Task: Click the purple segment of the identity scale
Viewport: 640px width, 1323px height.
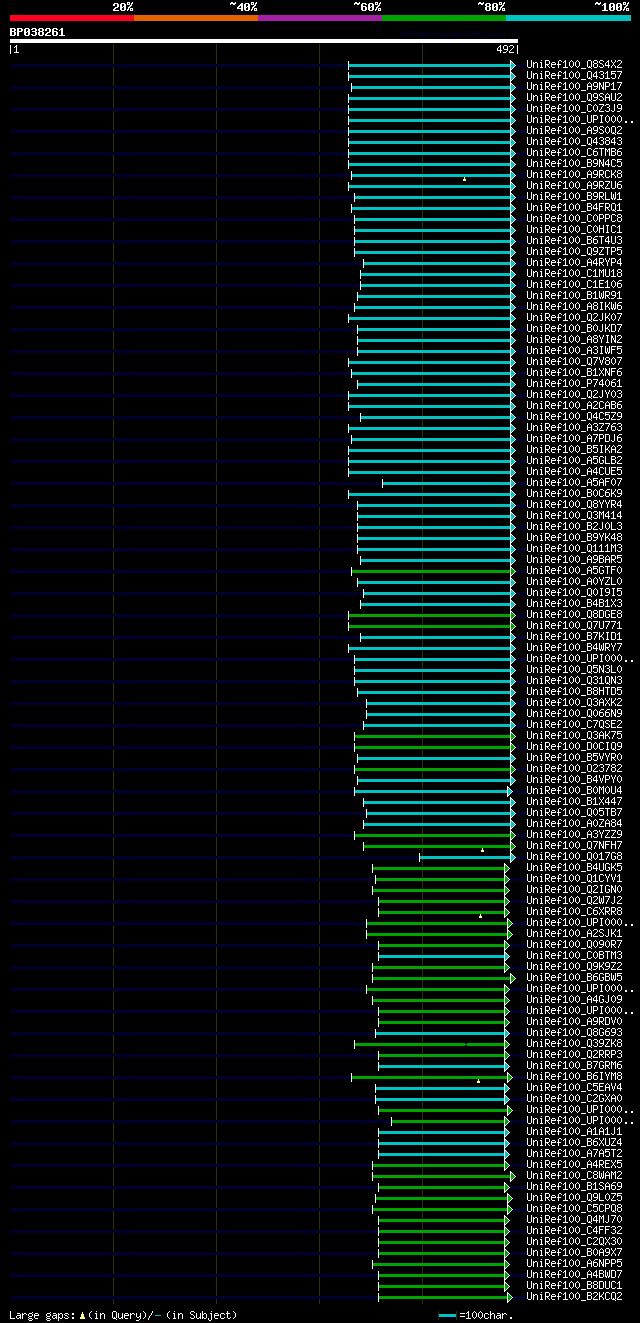Action: coord(320,18)
